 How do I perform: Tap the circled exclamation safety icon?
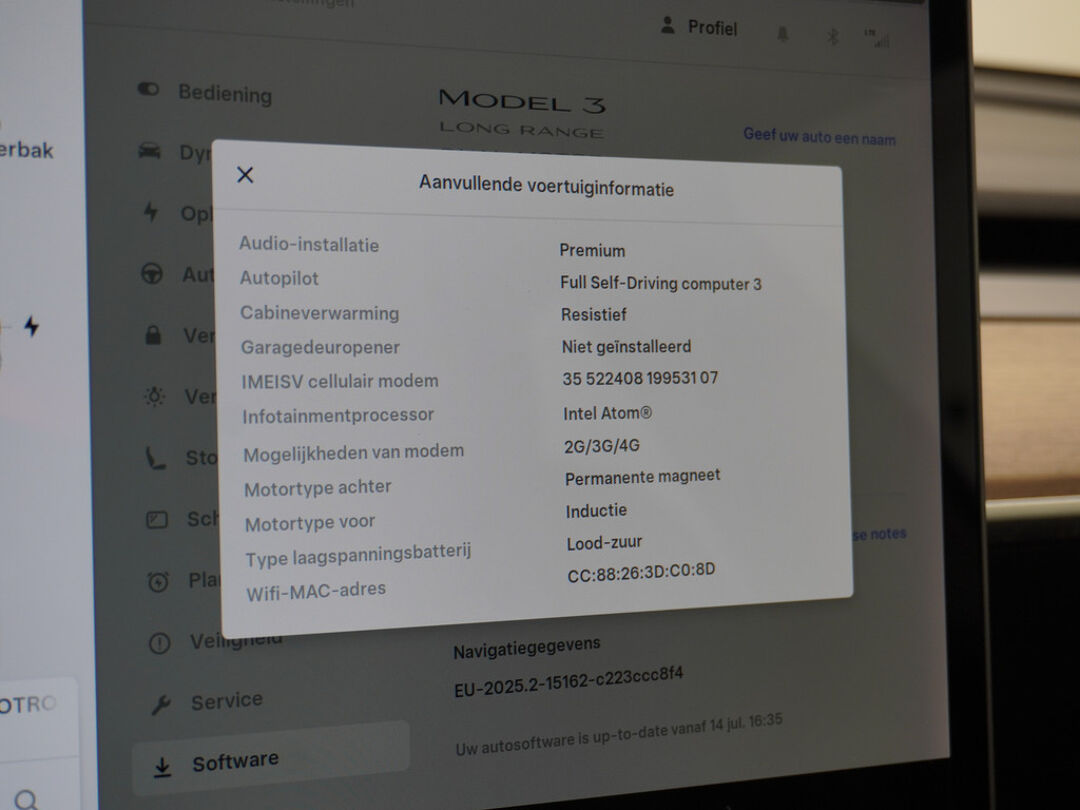point(160,643)
